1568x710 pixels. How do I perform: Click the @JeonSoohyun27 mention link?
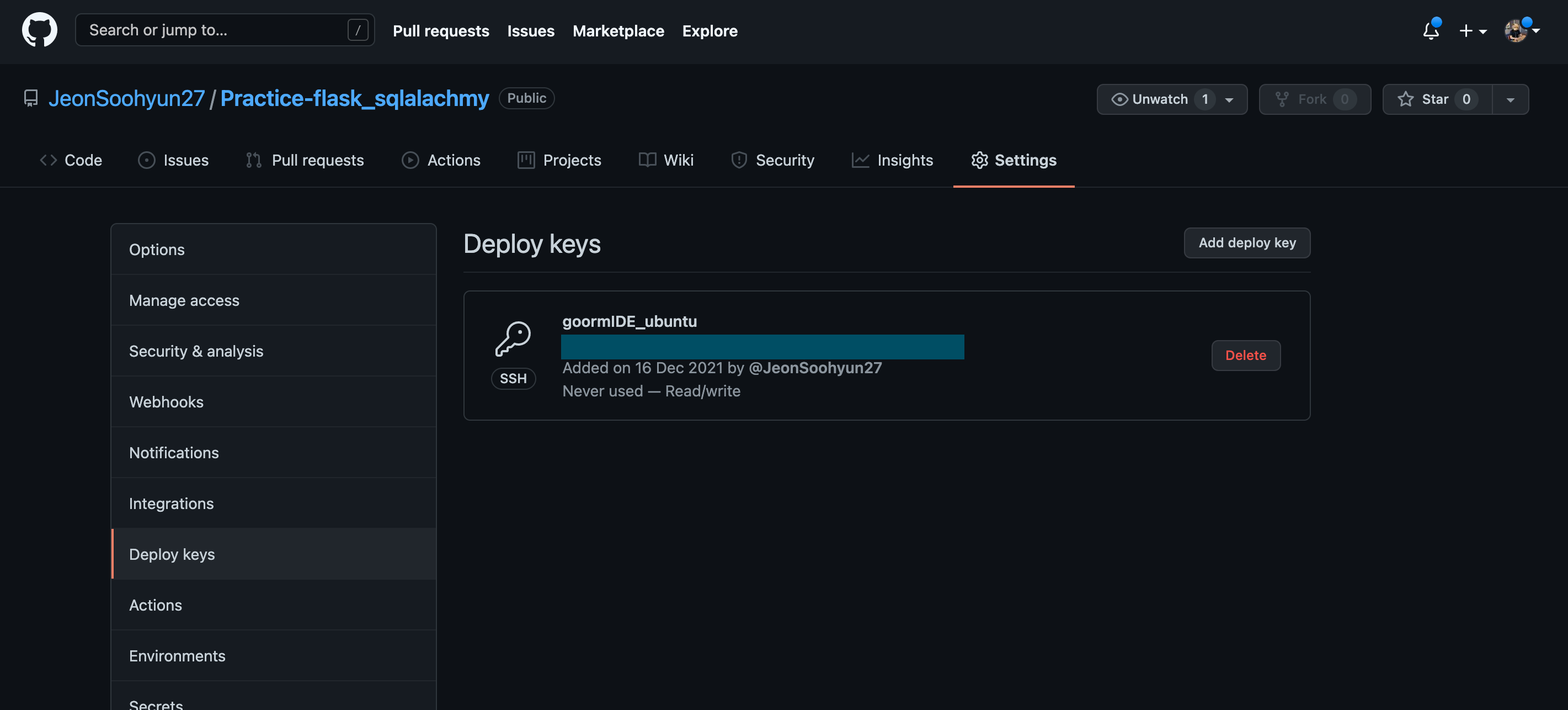(815, 368)
